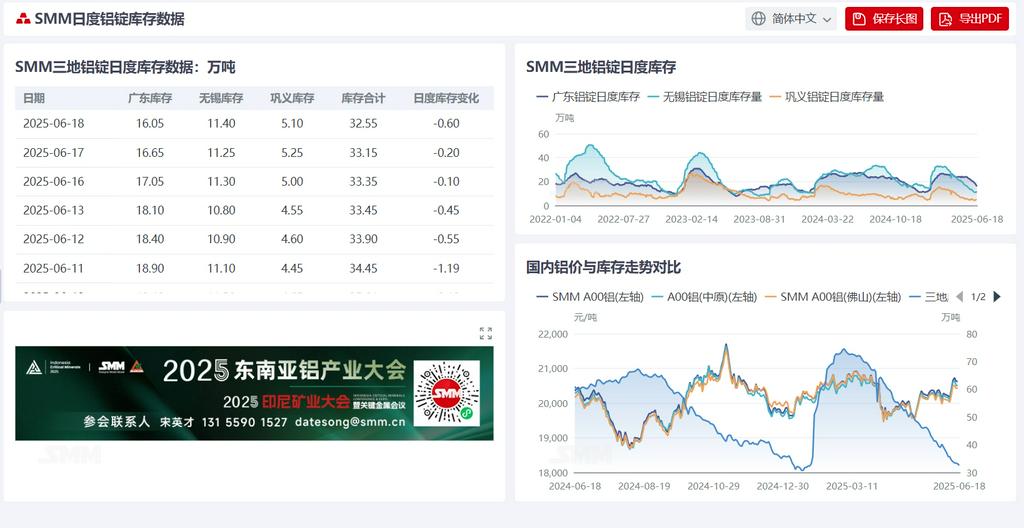Select the 2025-06-11 date cell
Viewport: 1024px width, 528px height.
coord(54,268)
